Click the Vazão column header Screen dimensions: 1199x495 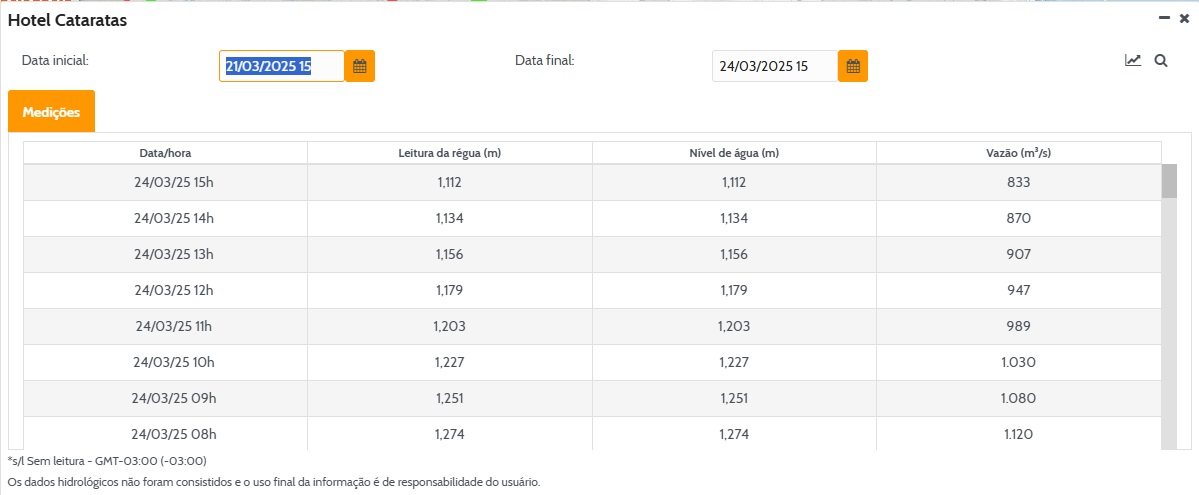point(1018,153)
